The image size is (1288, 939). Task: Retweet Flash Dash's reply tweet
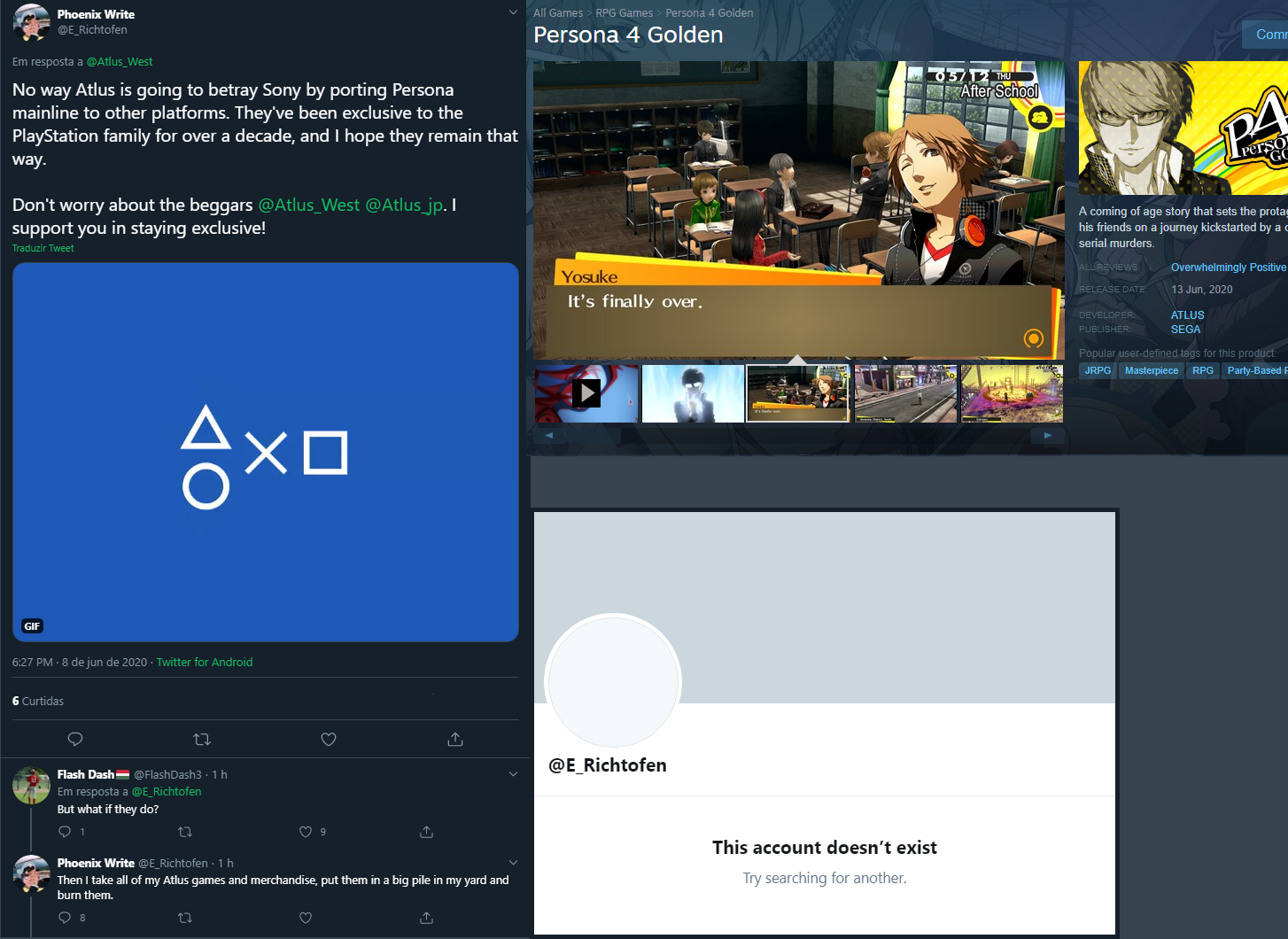pyautogui.click(x=185, y=832)
